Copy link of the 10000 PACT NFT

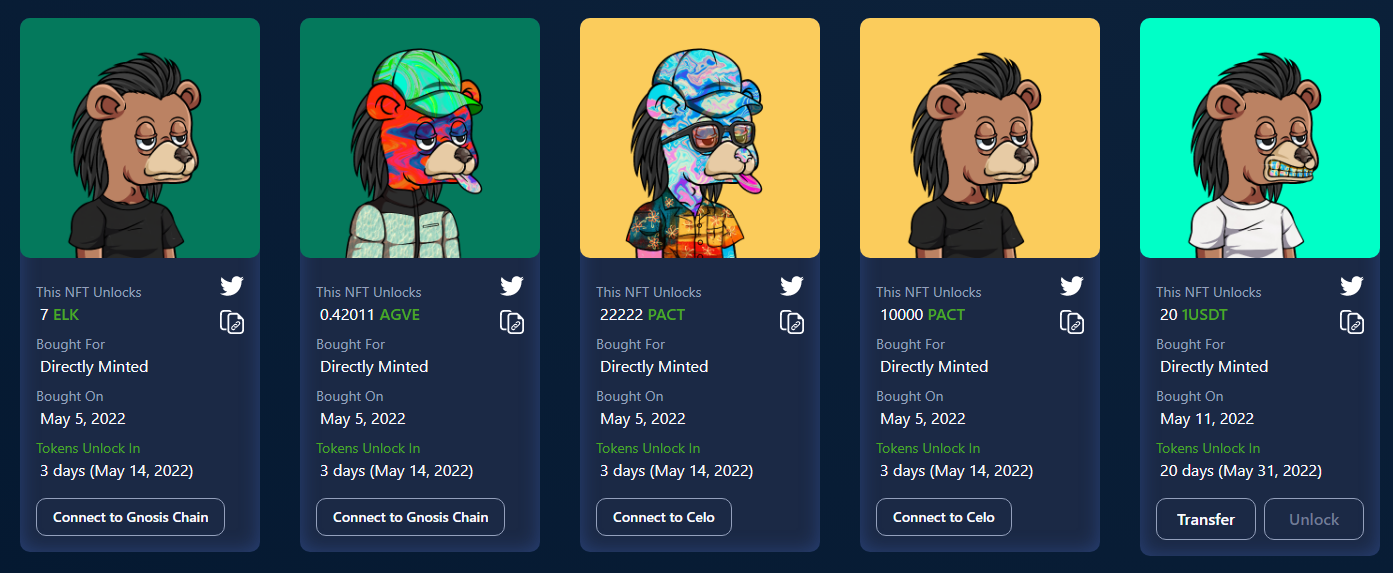click(x=1072, y=322)
